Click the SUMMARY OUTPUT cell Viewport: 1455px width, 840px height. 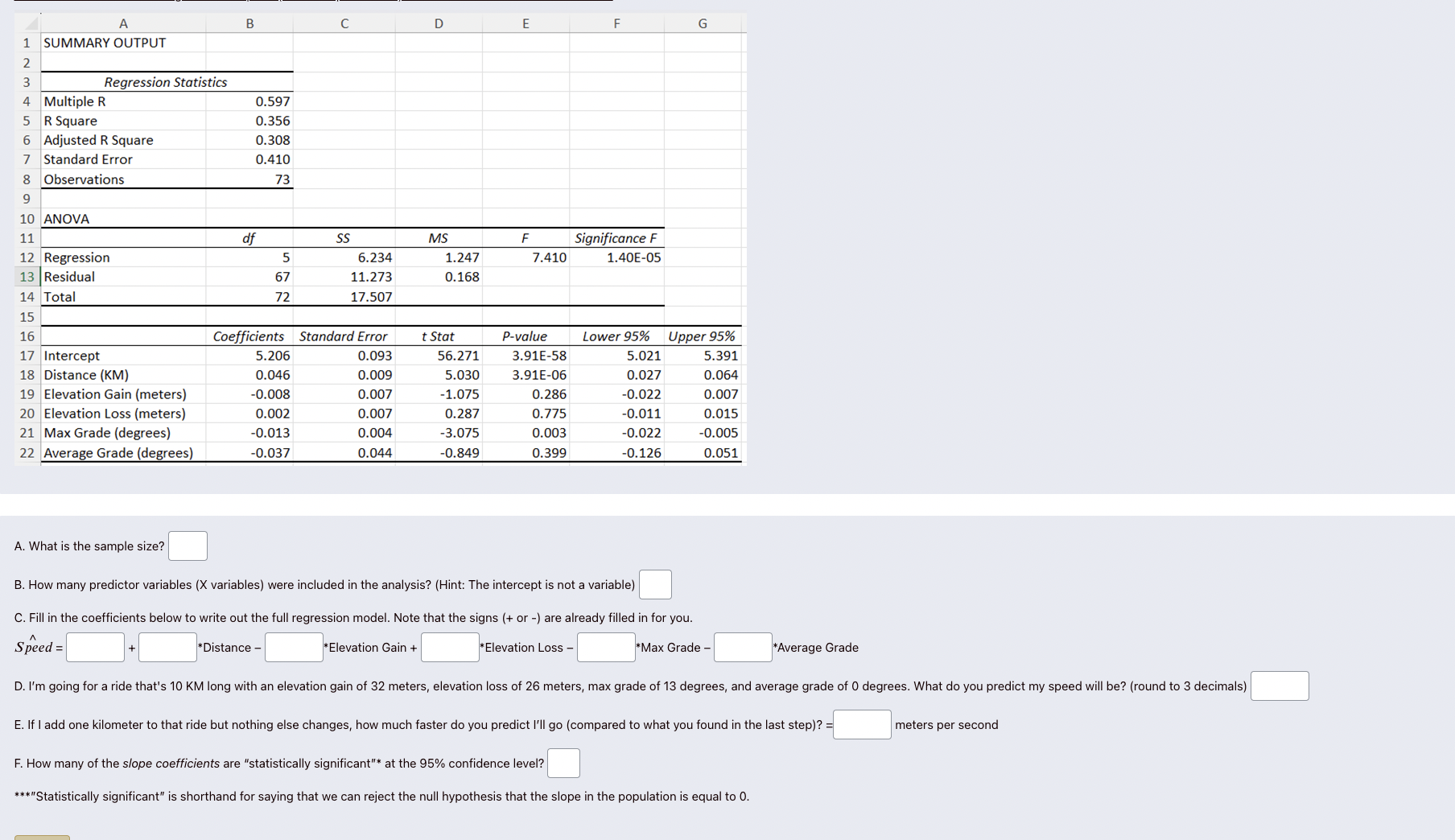click(x=105, y=43)
